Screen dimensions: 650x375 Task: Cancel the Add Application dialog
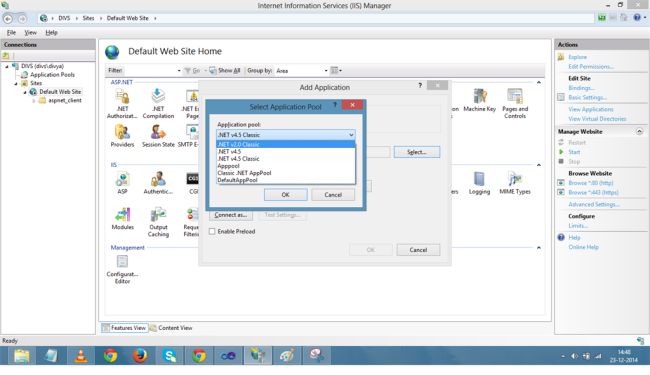pyautogui.click(x=418, y=250)
